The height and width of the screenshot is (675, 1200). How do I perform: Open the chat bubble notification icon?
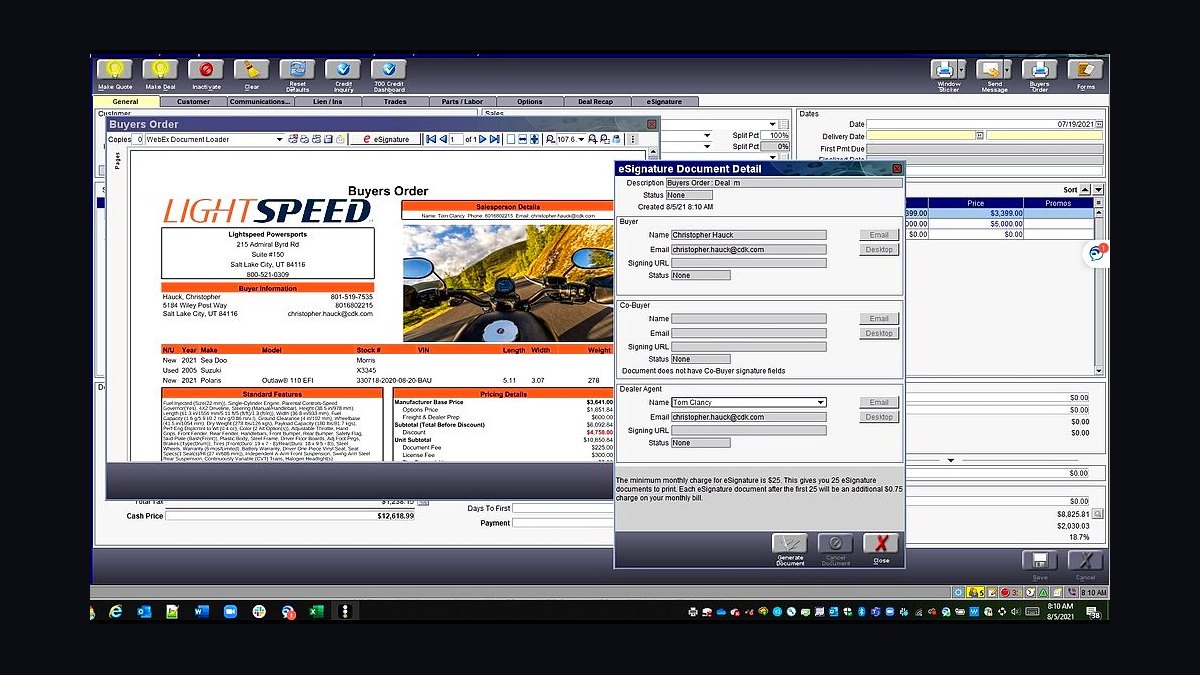[x=1097, y=253]
